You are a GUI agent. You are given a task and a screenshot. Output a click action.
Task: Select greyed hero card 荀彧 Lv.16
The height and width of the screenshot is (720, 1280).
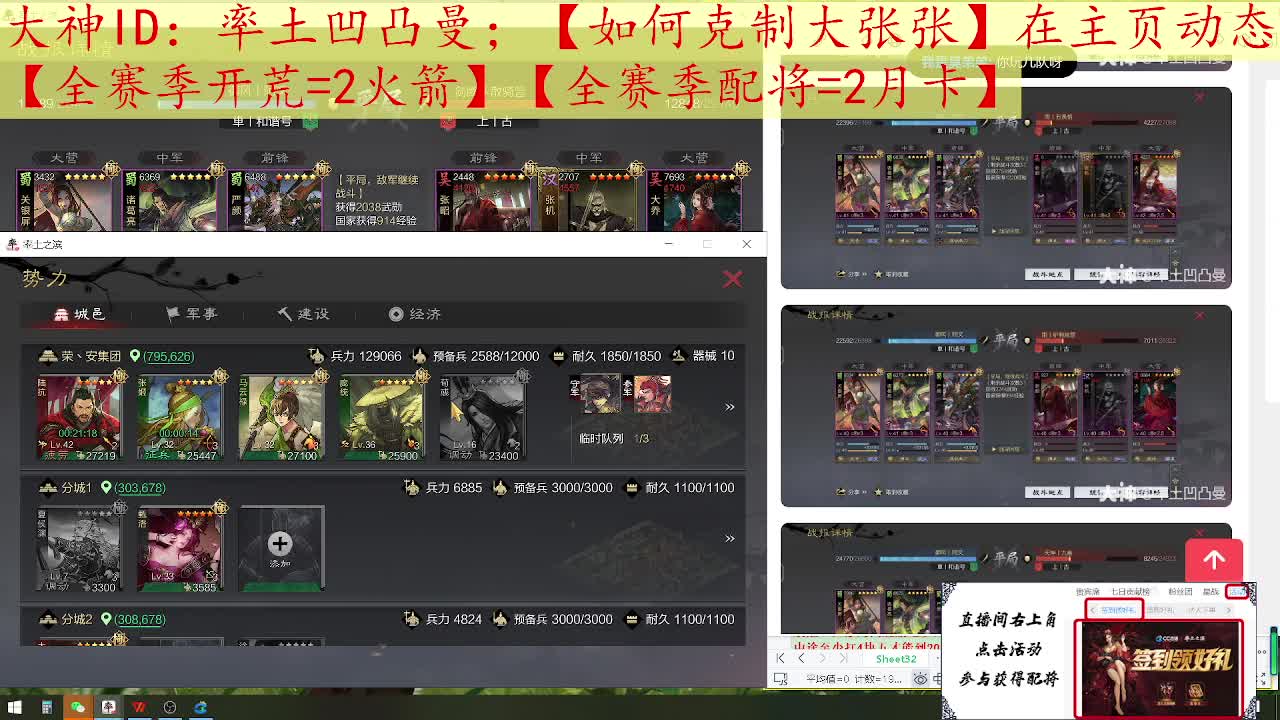(483, 417)
